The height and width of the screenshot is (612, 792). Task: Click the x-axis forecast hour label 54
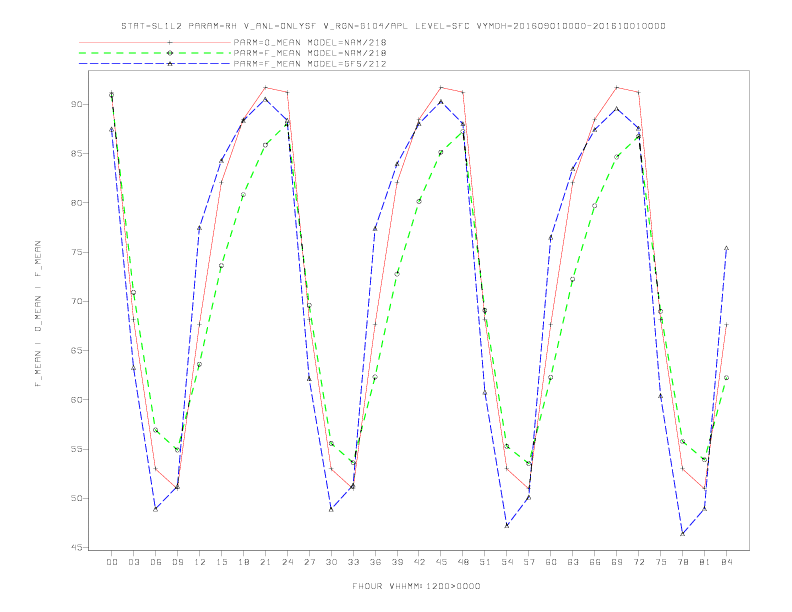pyautogui.click(x=507, y=562)
